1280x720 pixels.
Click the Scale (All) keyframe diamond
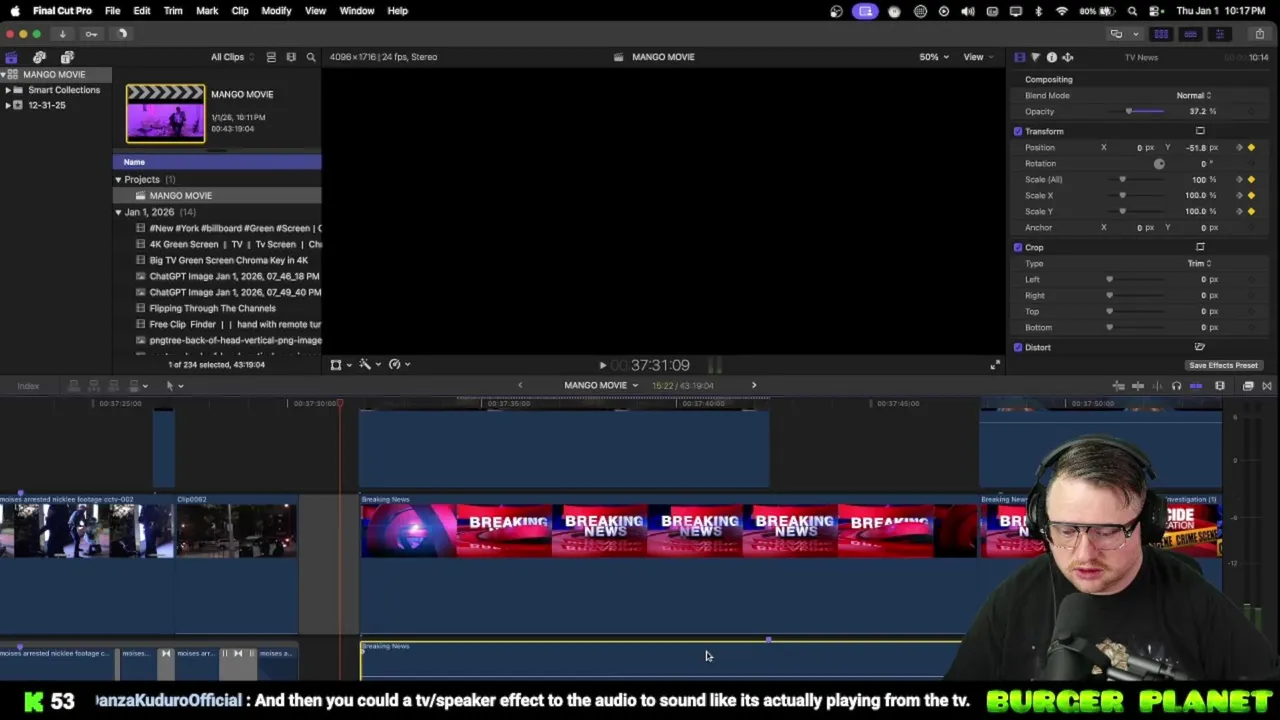[x=1251, y=179]
